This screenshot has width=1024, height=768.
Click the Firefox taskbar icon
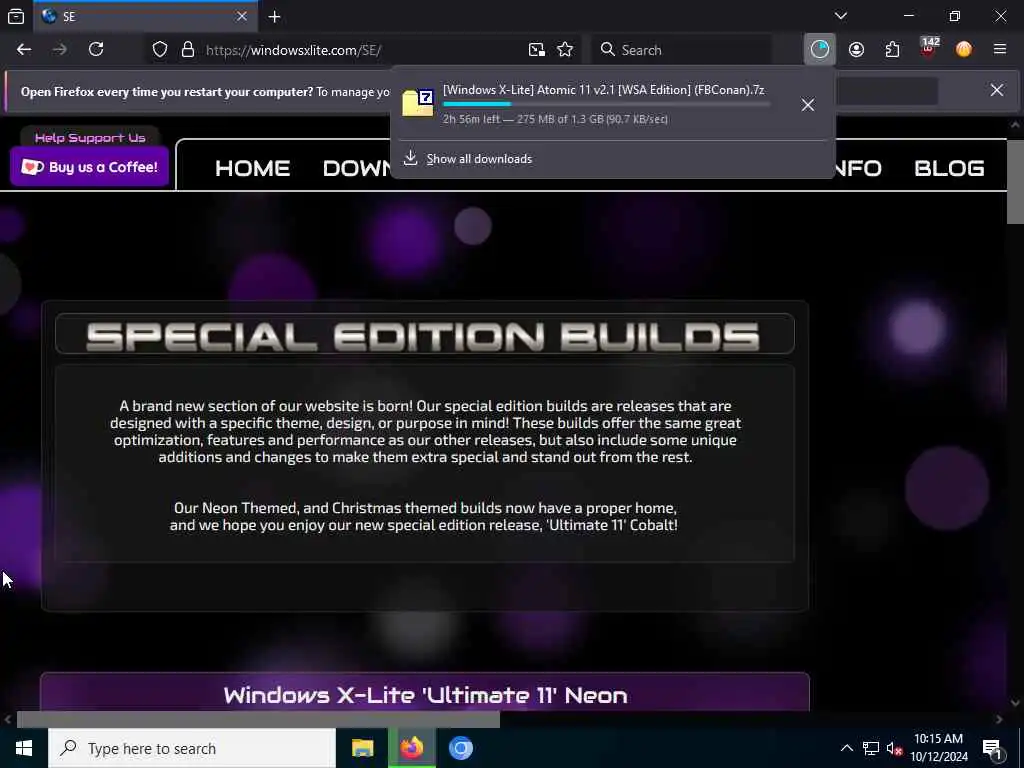pyautogui.click(x=411, y=748)
